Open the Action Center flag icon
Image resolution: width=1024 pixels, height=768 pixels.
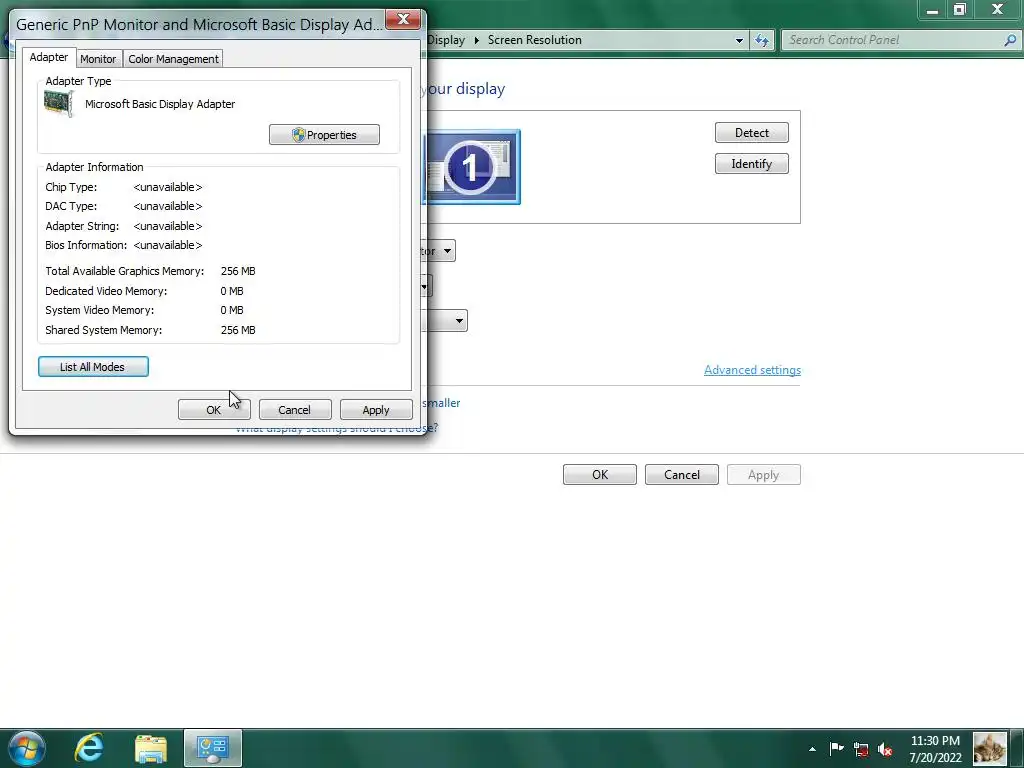click(x=836, y=748)
